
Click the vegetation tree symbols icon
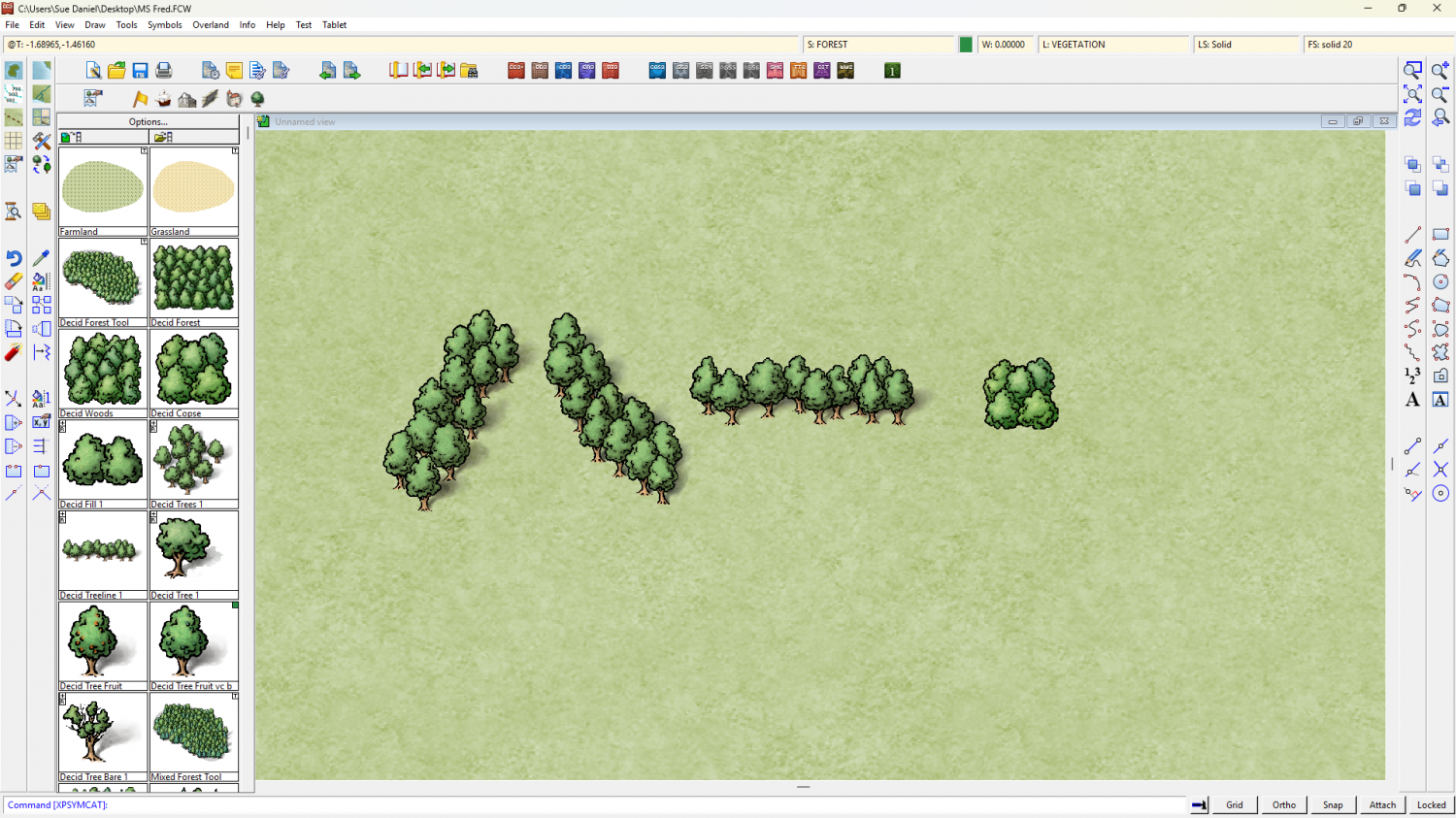pos(257,99)
